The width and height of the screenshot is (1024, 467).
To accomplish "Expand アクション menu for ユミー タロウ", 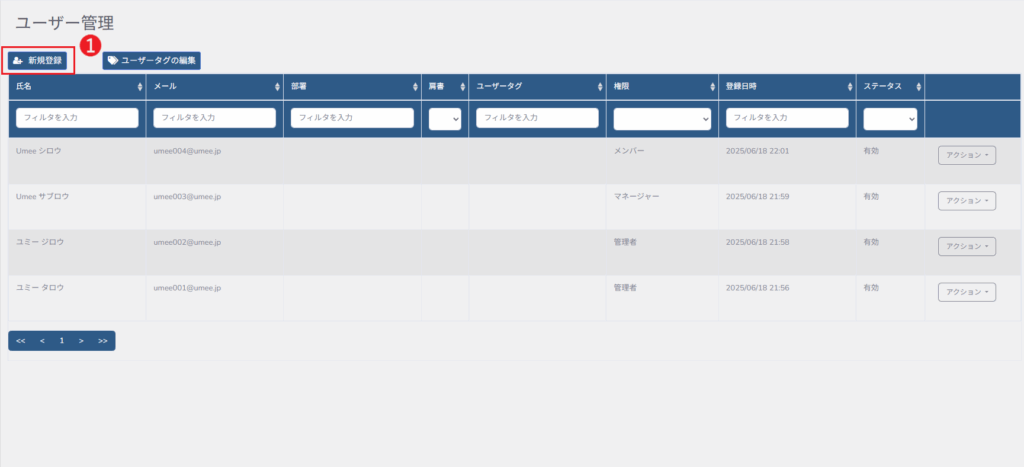I will (x=966, y=292).
